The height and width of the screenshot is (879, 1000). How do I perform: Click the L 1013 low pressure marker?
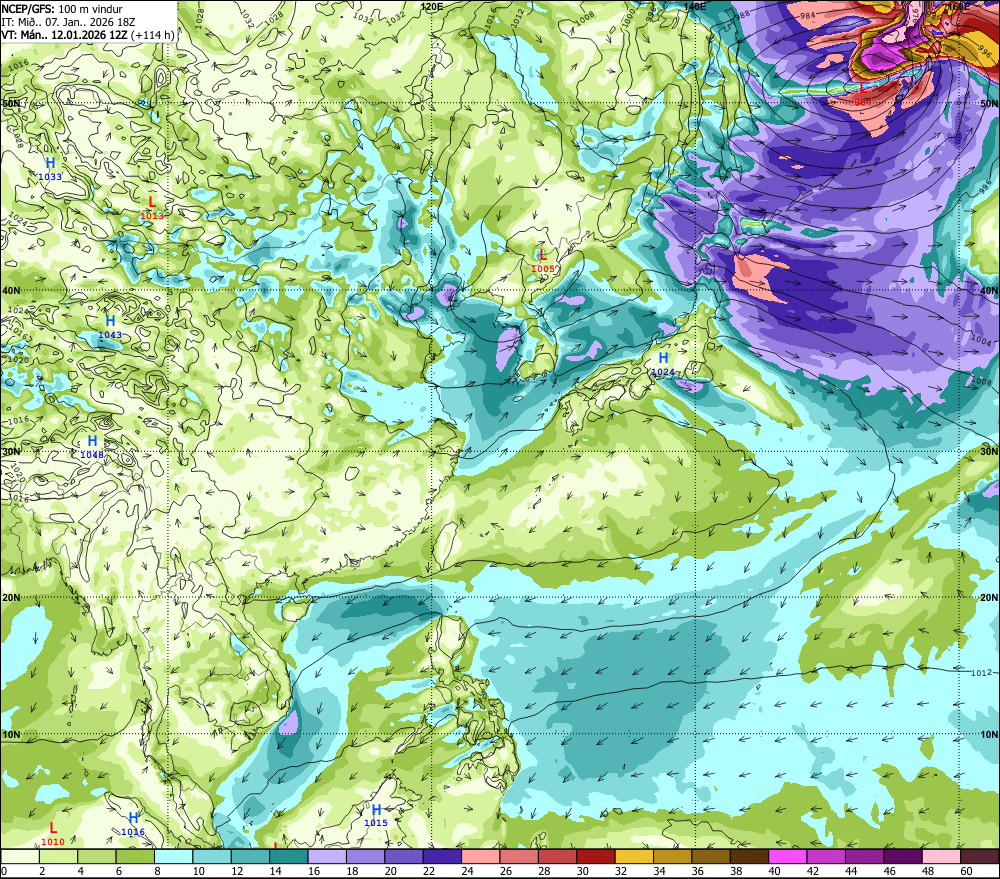152,208
